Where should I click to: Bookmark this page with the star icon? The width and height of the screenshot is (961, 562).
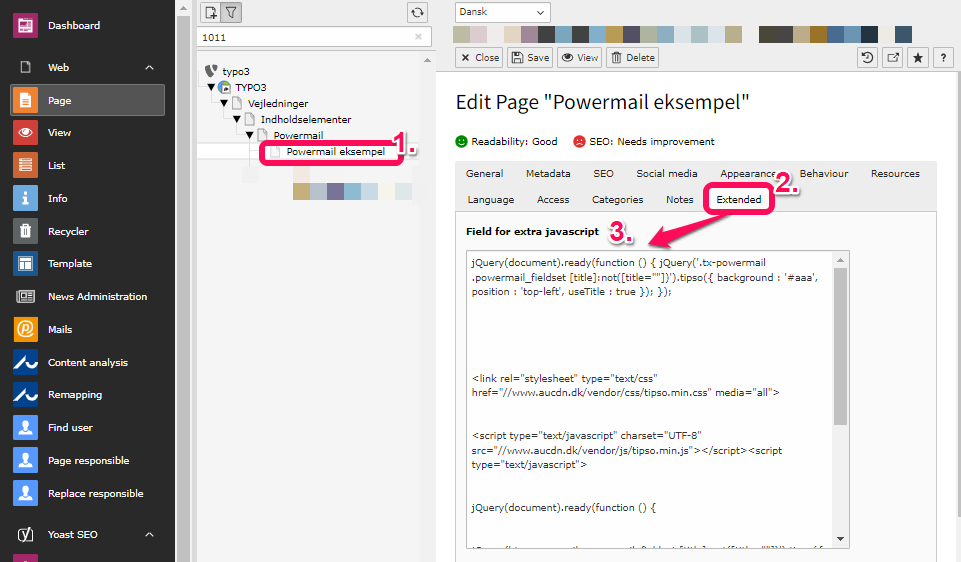point(918,57)
